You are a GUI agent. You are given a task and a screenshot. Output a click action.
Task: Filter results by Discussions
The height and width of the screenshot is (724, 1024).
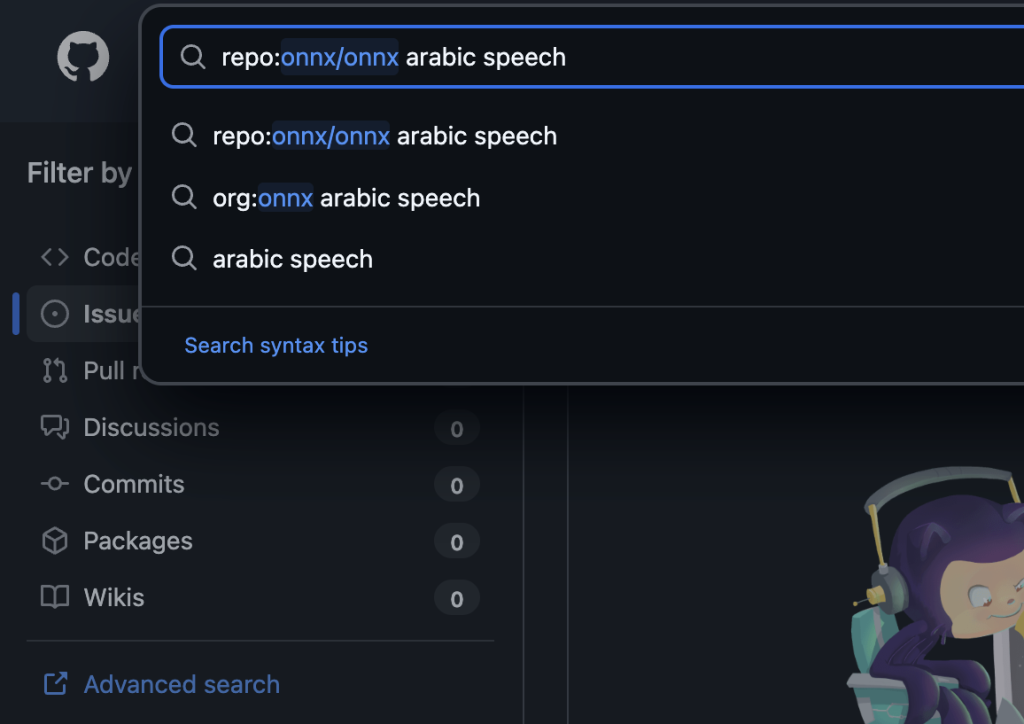point(151,428)
